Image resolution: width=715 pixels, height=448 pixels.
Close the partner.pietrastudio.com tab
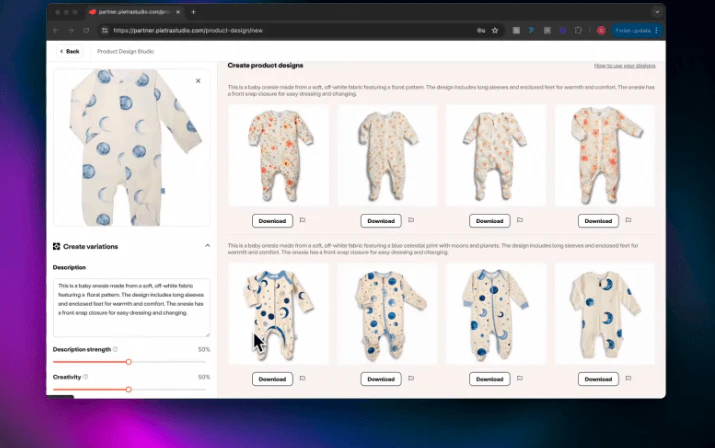[x=178, y=12]
